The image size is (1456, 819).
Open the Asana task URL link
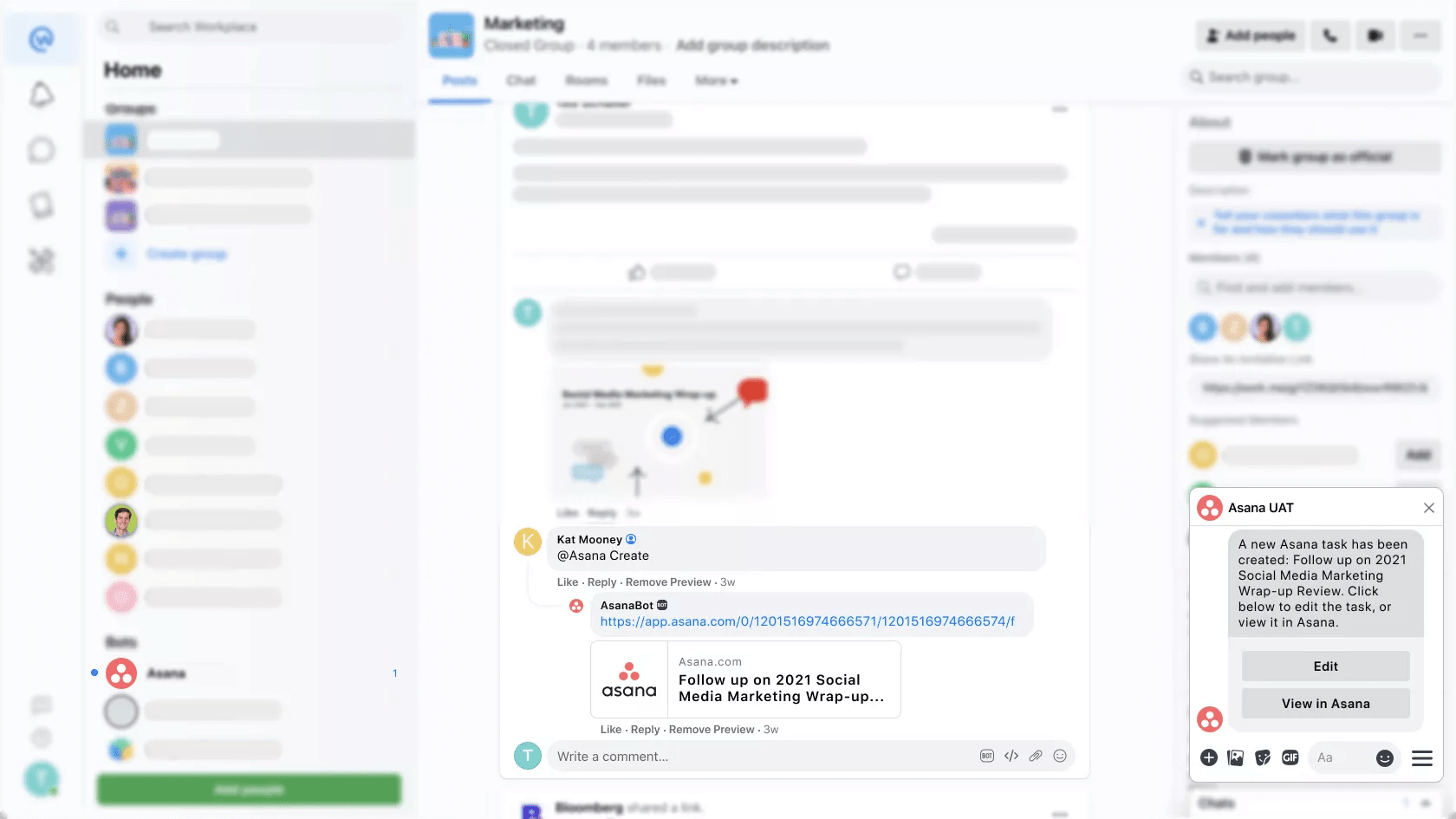[x=807, y=621]
